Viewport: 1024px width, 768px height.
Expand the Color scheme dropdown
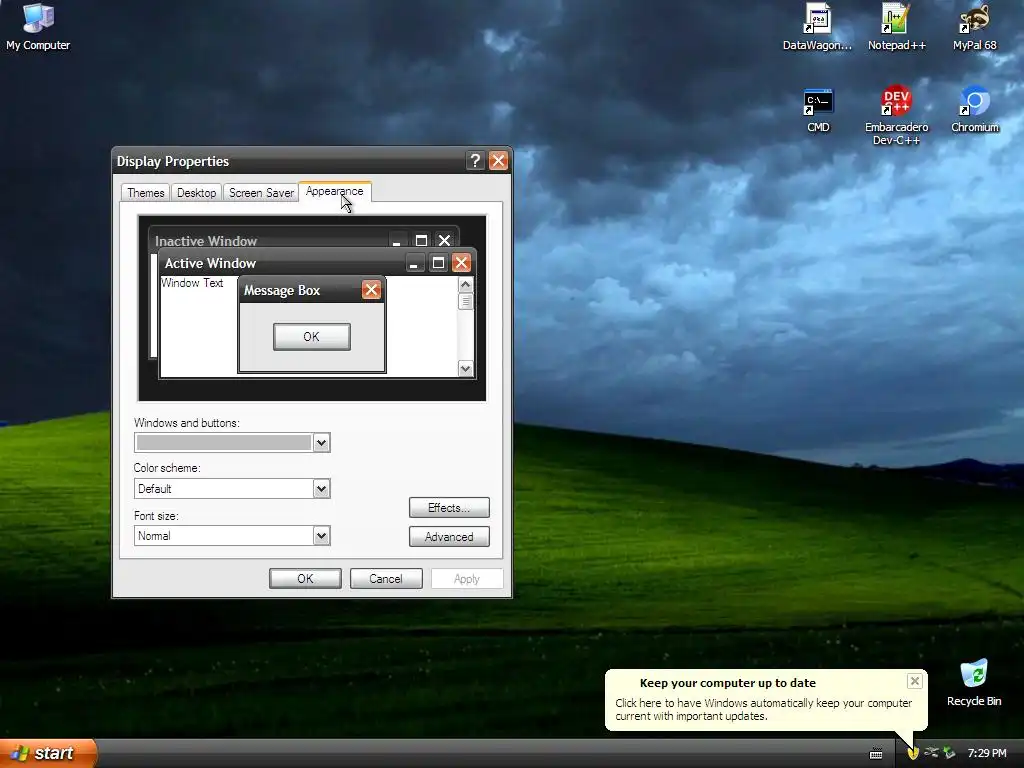[321, 488]
